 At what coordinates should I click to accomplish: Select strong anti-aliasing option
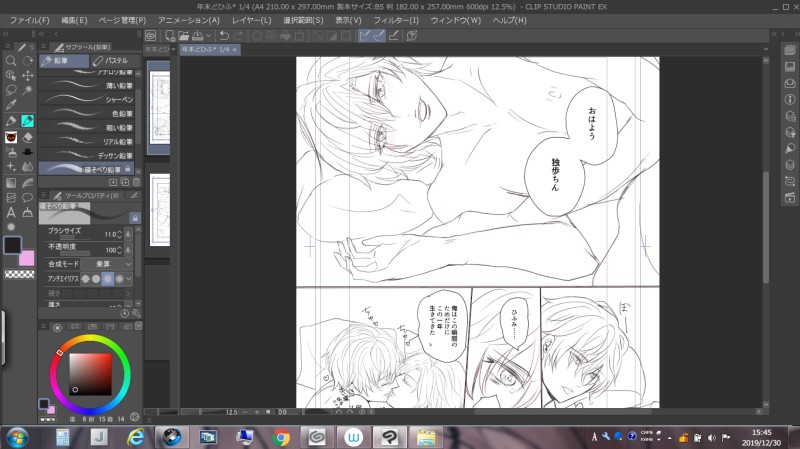(119, 279)
